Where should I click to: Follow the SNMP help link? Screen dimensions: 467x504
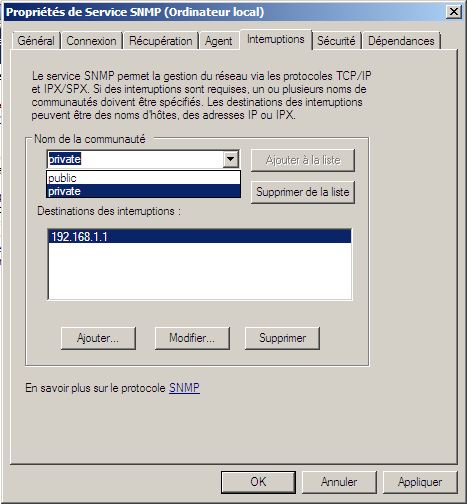184,388
